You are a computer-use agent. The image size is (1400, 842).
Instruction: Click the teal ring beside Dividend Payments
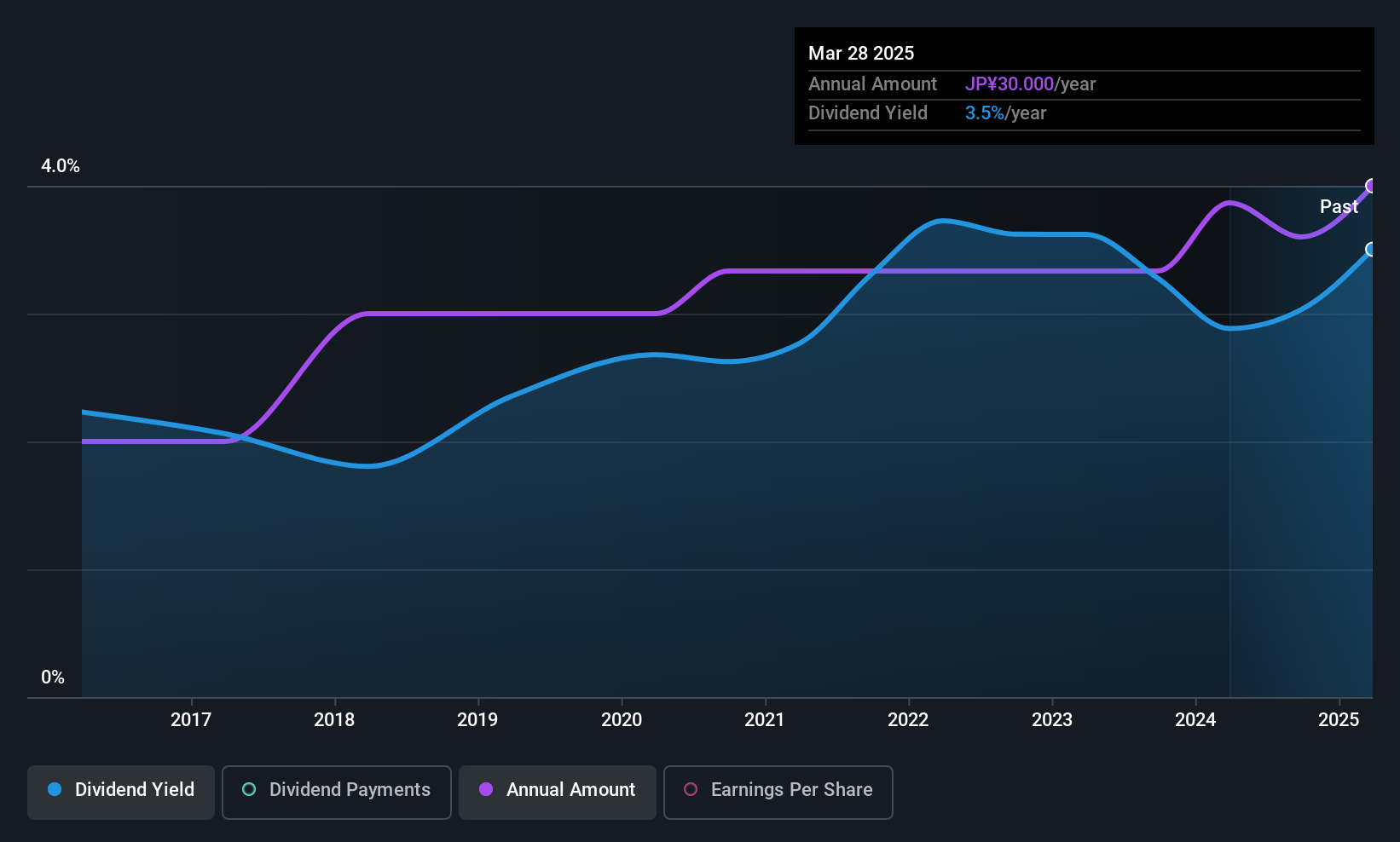click(249, 790)
